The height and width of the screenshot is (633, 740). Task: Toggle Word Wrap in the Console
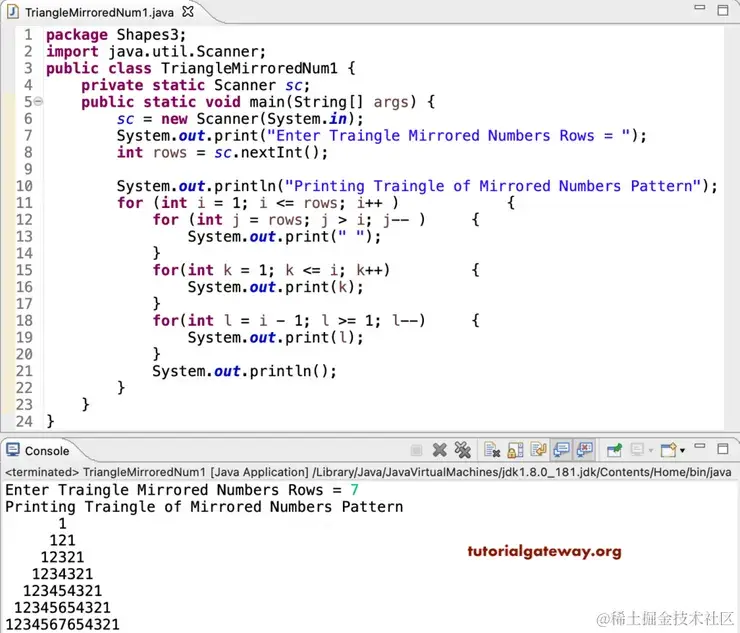[538, 450]
